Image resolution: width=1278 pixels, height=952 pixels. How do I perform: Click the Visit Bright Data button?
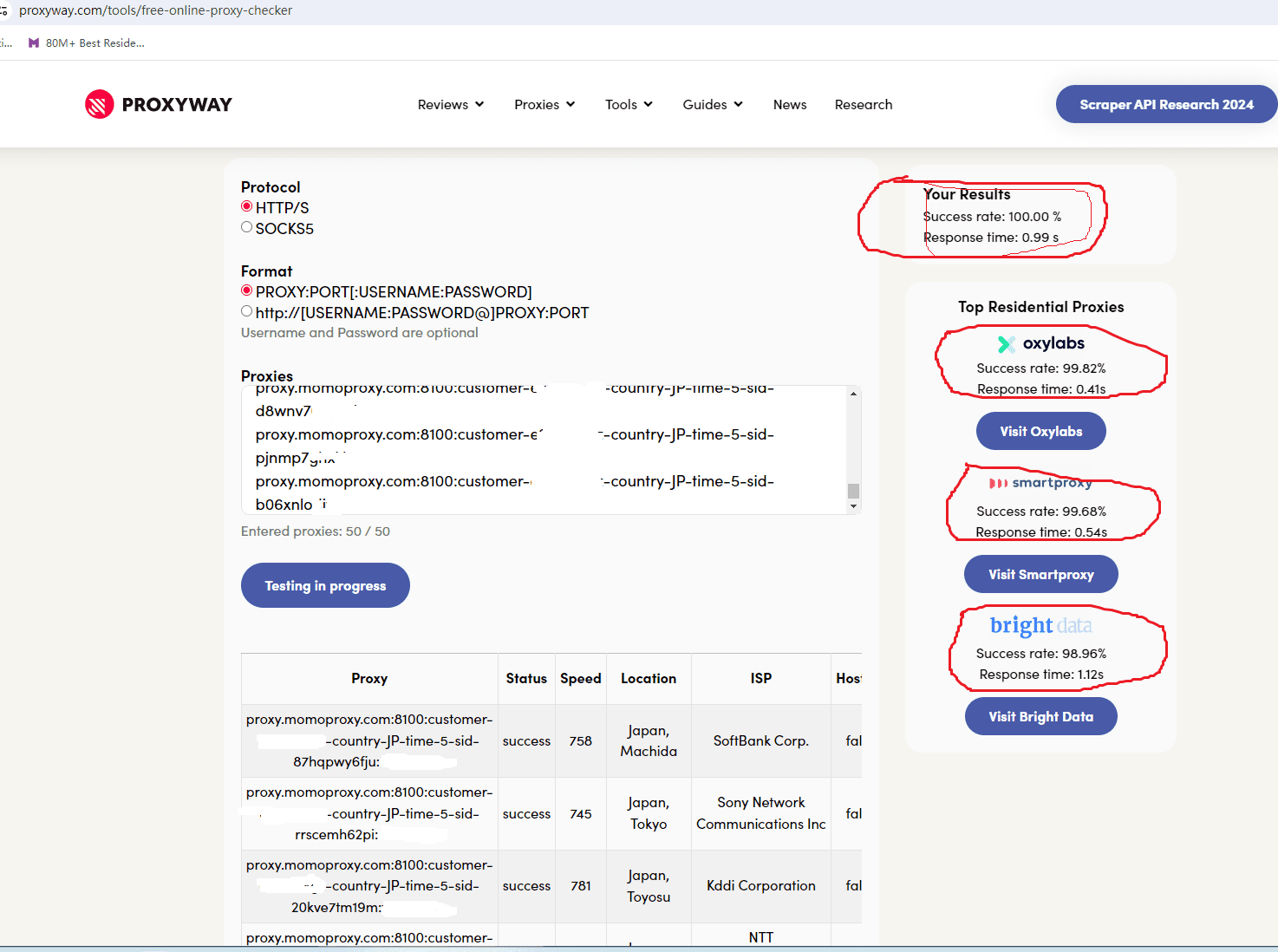pyautogui.click(x=1040, y=716)
